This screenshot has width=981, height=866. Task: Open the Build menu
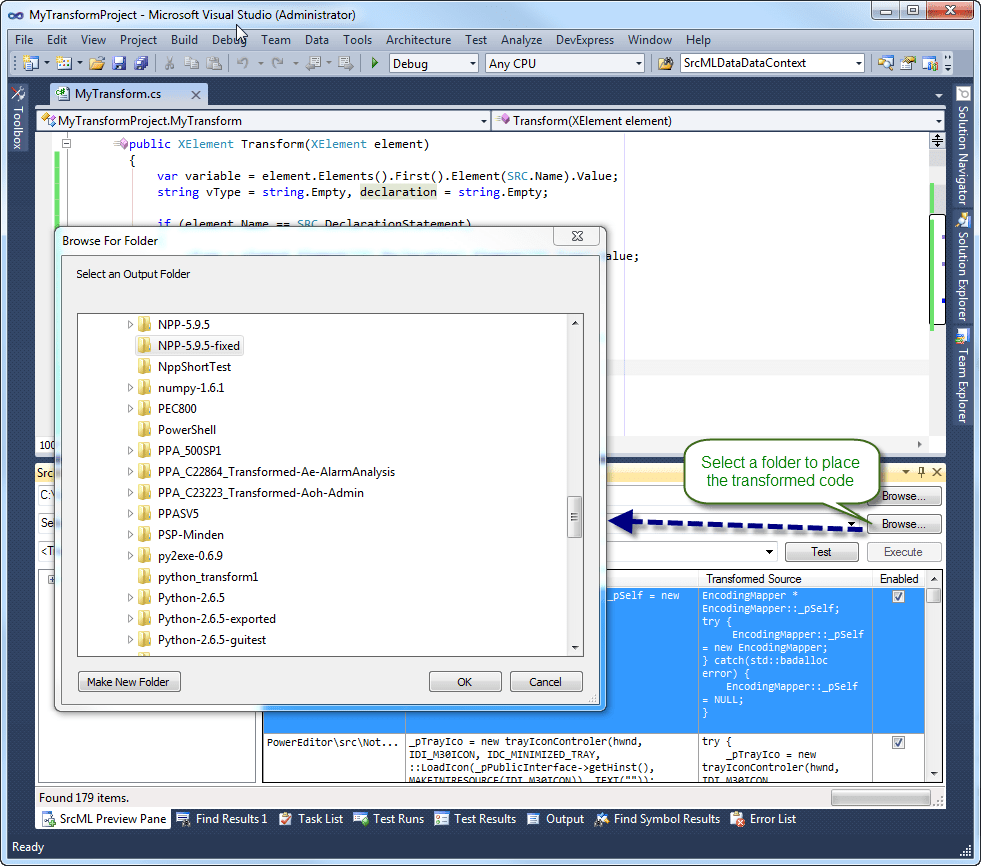[184, 39]
